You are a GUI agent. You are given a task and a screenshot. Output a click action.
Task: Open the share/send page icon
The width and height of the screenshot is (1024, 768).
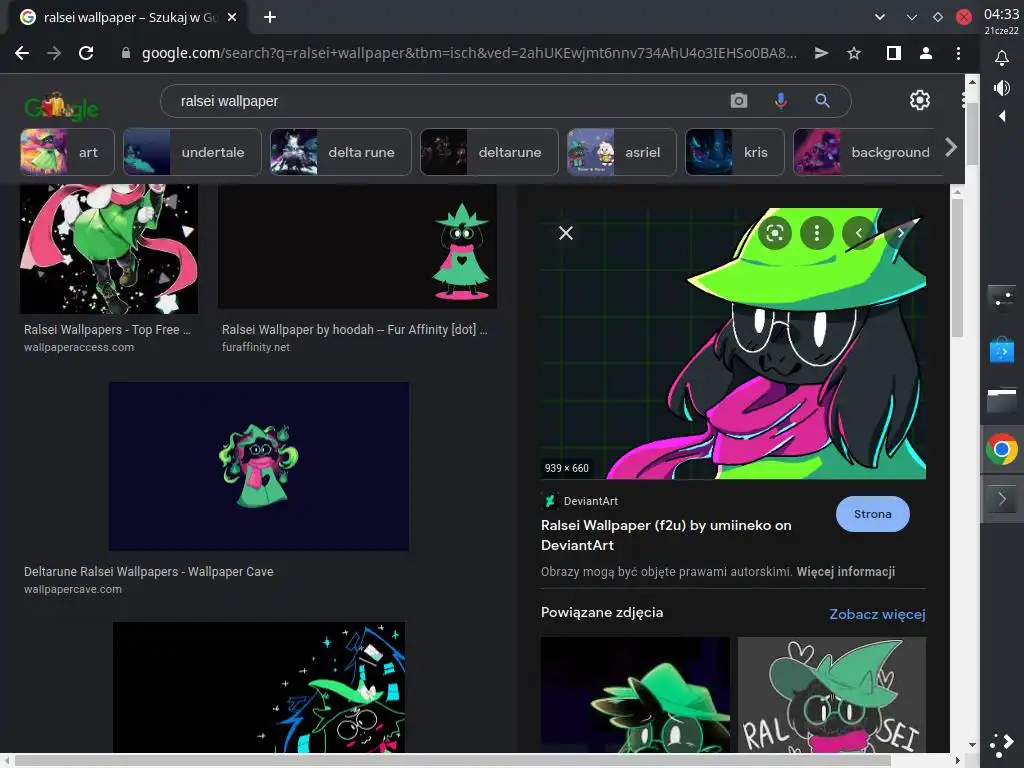[x=822, y=54]
